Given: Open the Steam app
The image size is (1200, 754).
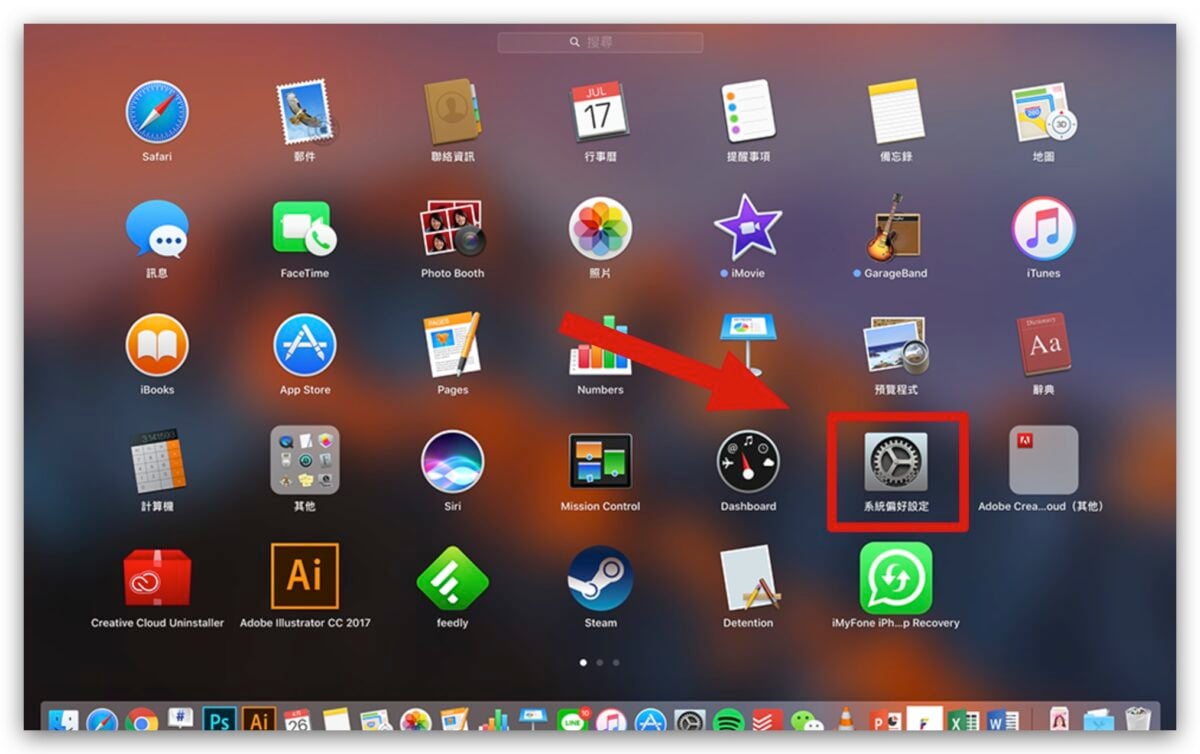Looking at the screenshot, I should [600, 577].
